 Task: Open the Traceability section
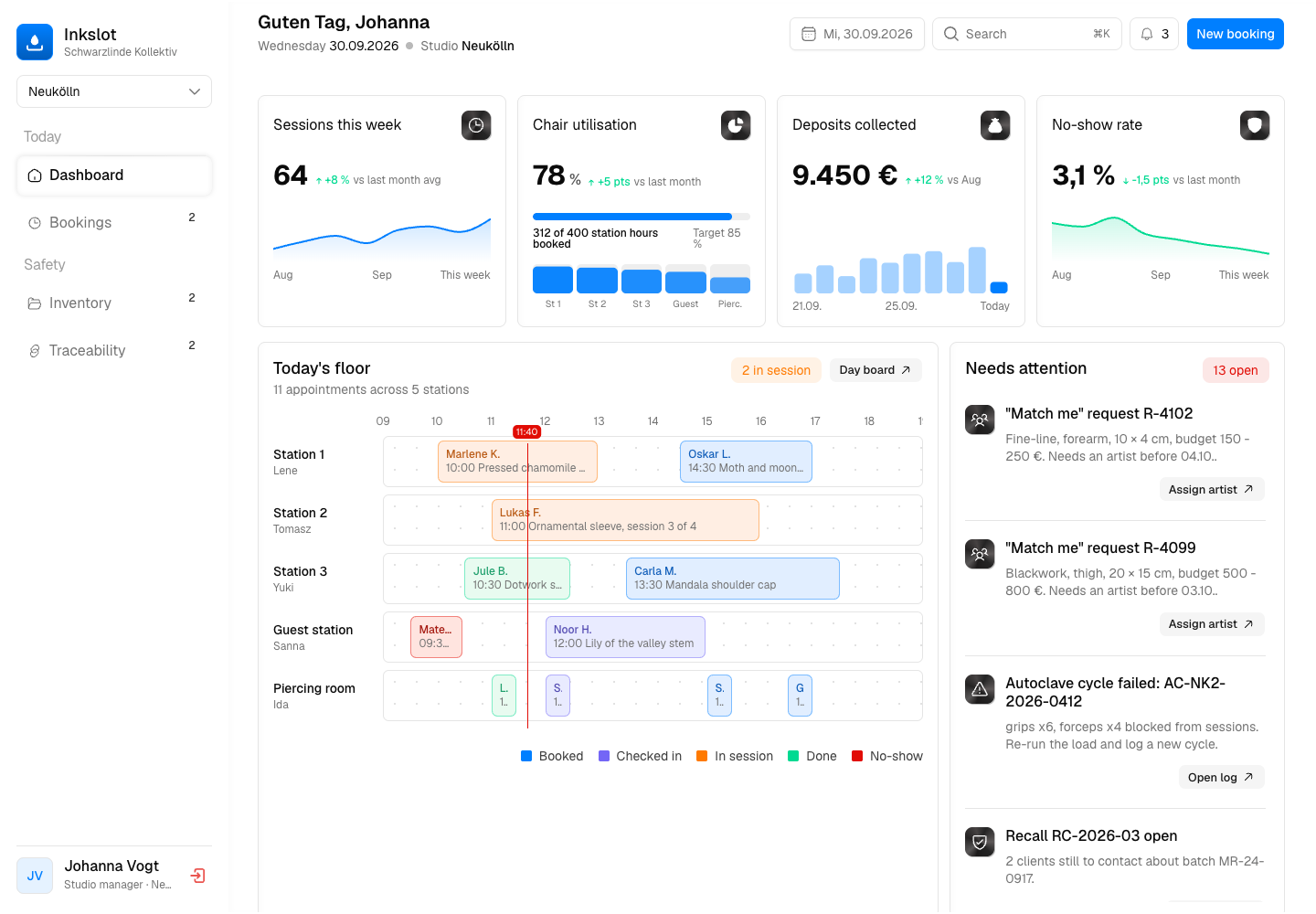114,351
